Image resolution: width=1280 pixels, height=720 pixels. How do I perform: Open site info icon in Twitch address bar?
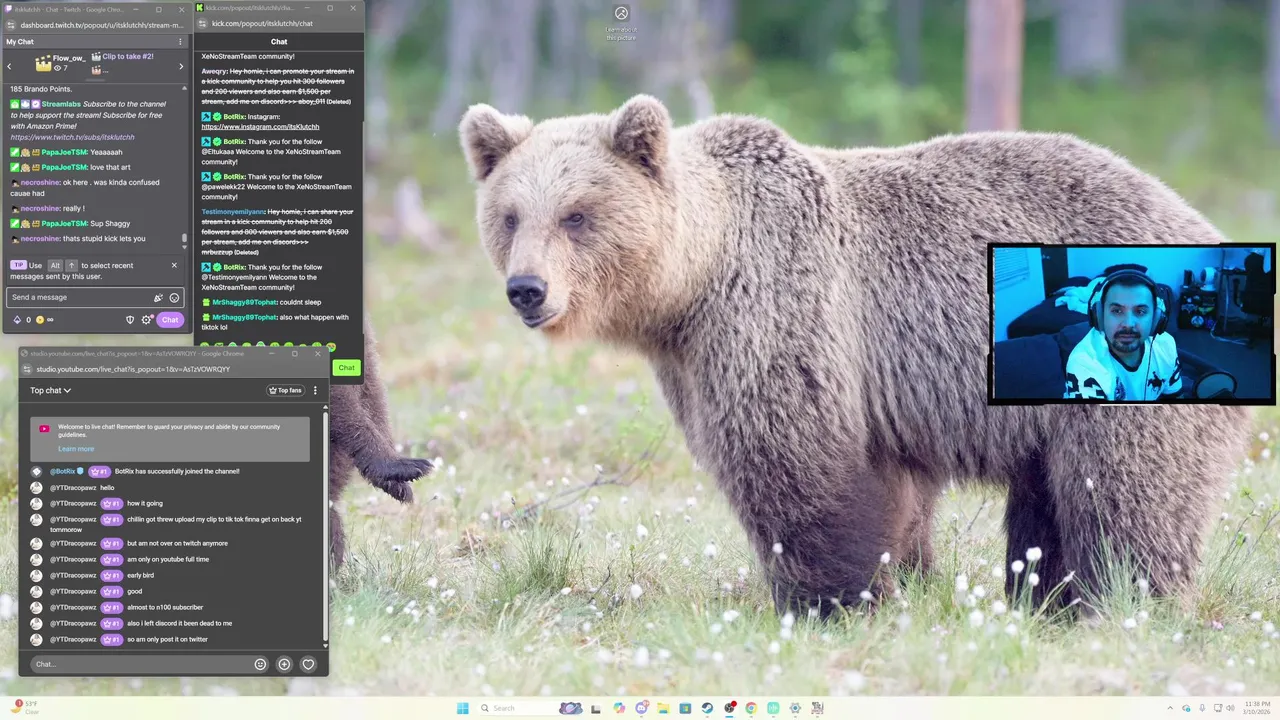[11, 25]
